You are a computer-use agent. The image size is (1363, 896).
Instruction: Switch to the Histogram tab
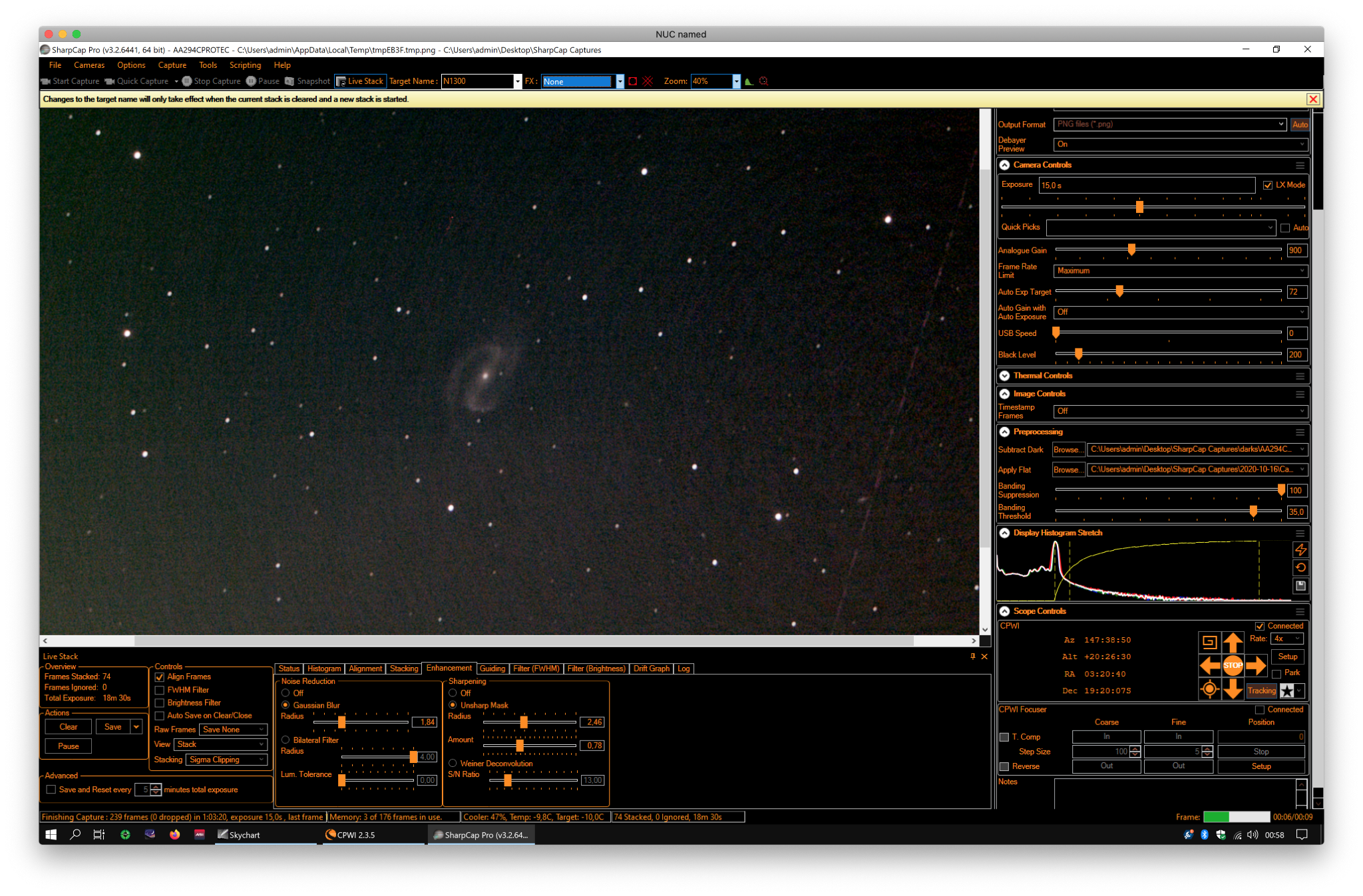pos(324,669)
